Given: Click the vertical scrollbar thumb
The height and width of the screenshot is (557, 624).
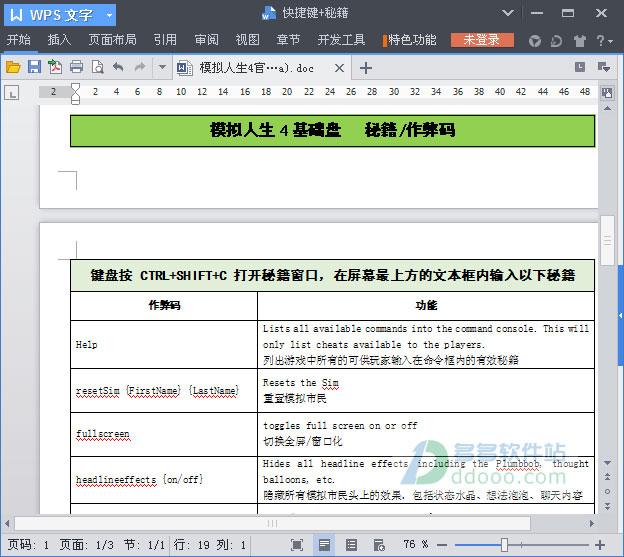Looking at the screenshot, I should [607, 240].
